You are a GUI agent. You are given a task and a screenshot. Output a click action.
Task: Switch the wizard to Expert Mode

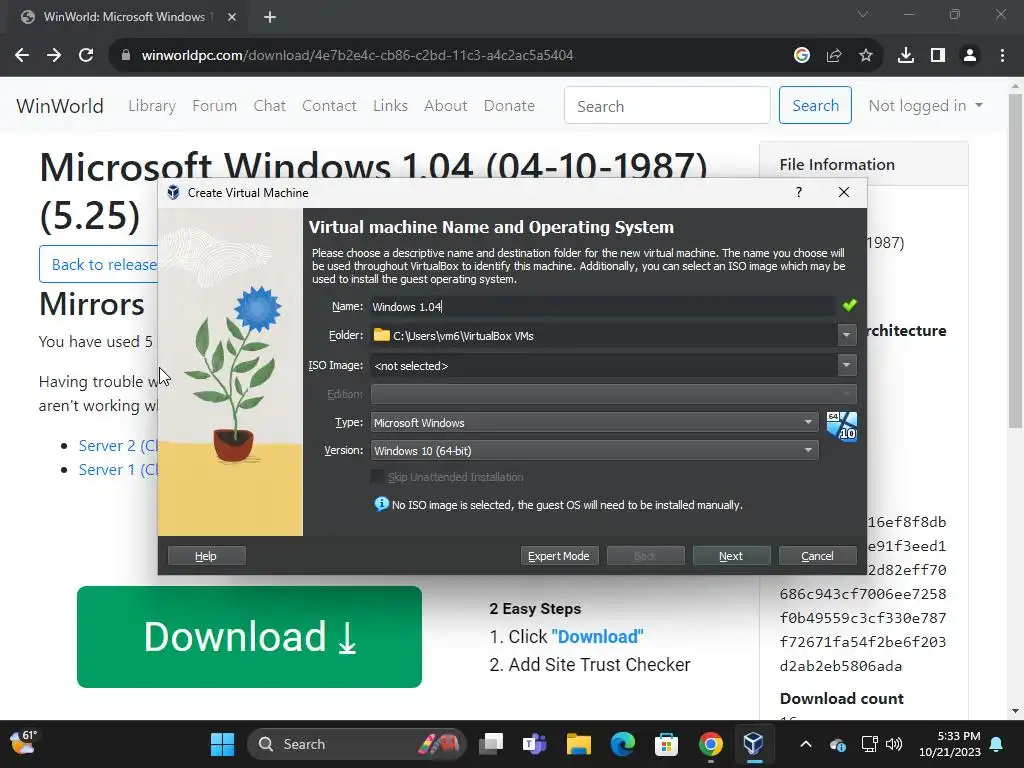point(559,556)
